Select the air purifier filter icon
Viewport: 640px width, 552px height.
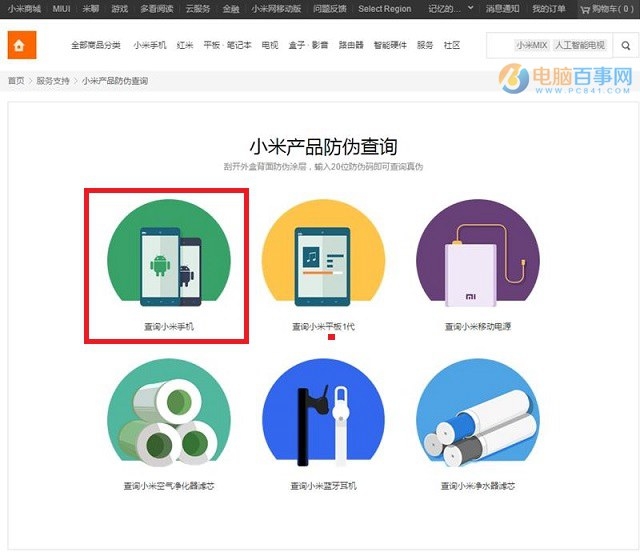pos(169,413)
